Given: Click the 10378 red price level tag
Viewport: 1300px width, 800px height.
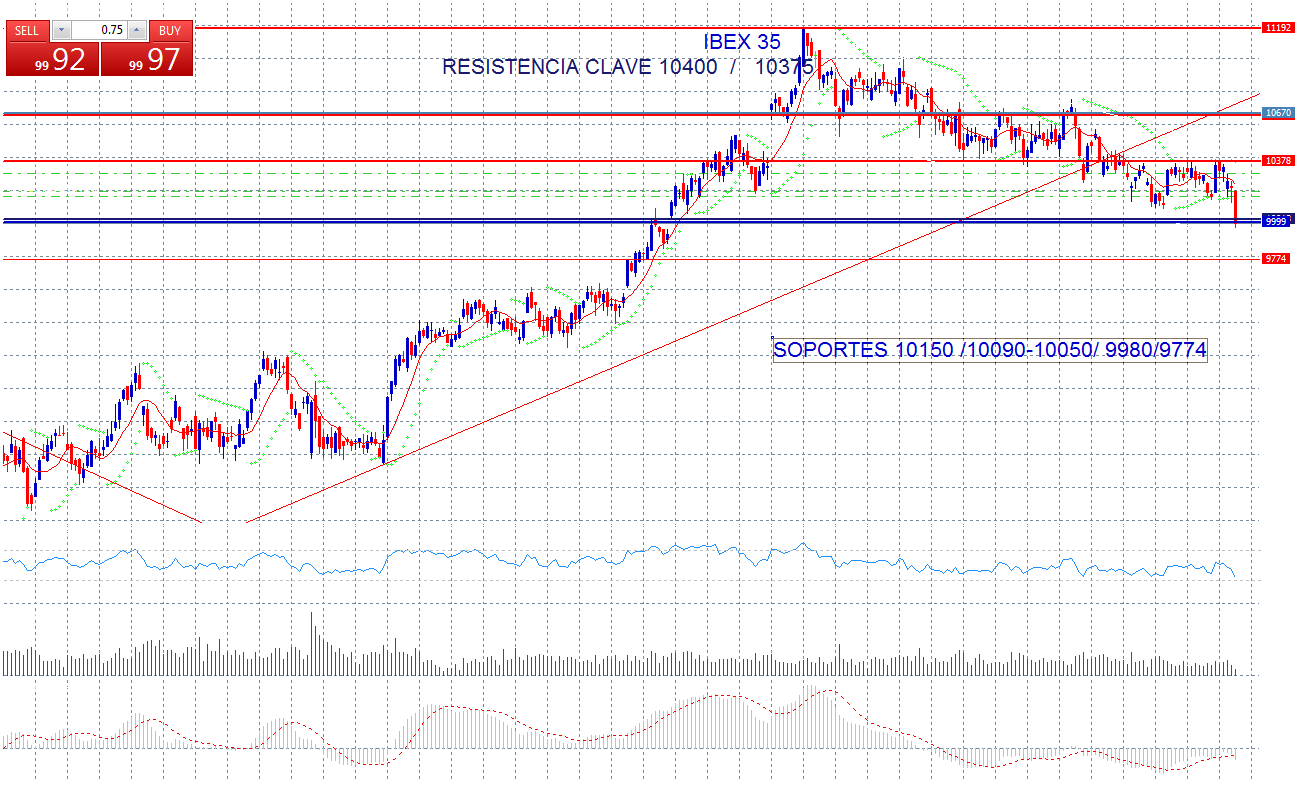Looking at the screenshot, I should pyautogui.click(x=1277, y=160).
